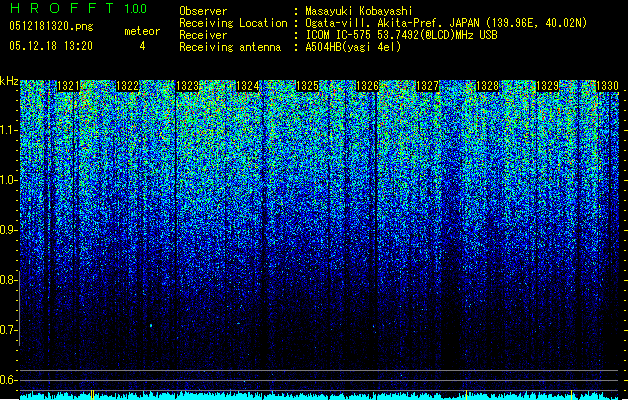Click the 1322 time marker label
629x400 pixels.
tap(128, 86)
